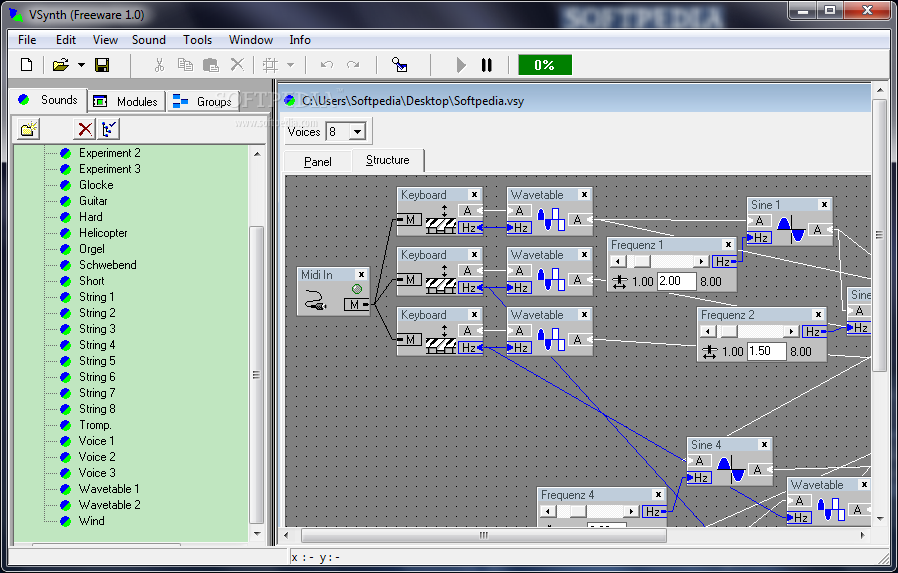Click the Frequenz 2 value field 1.50
Viewport: 898px width, 573px height.
[766, 351]
